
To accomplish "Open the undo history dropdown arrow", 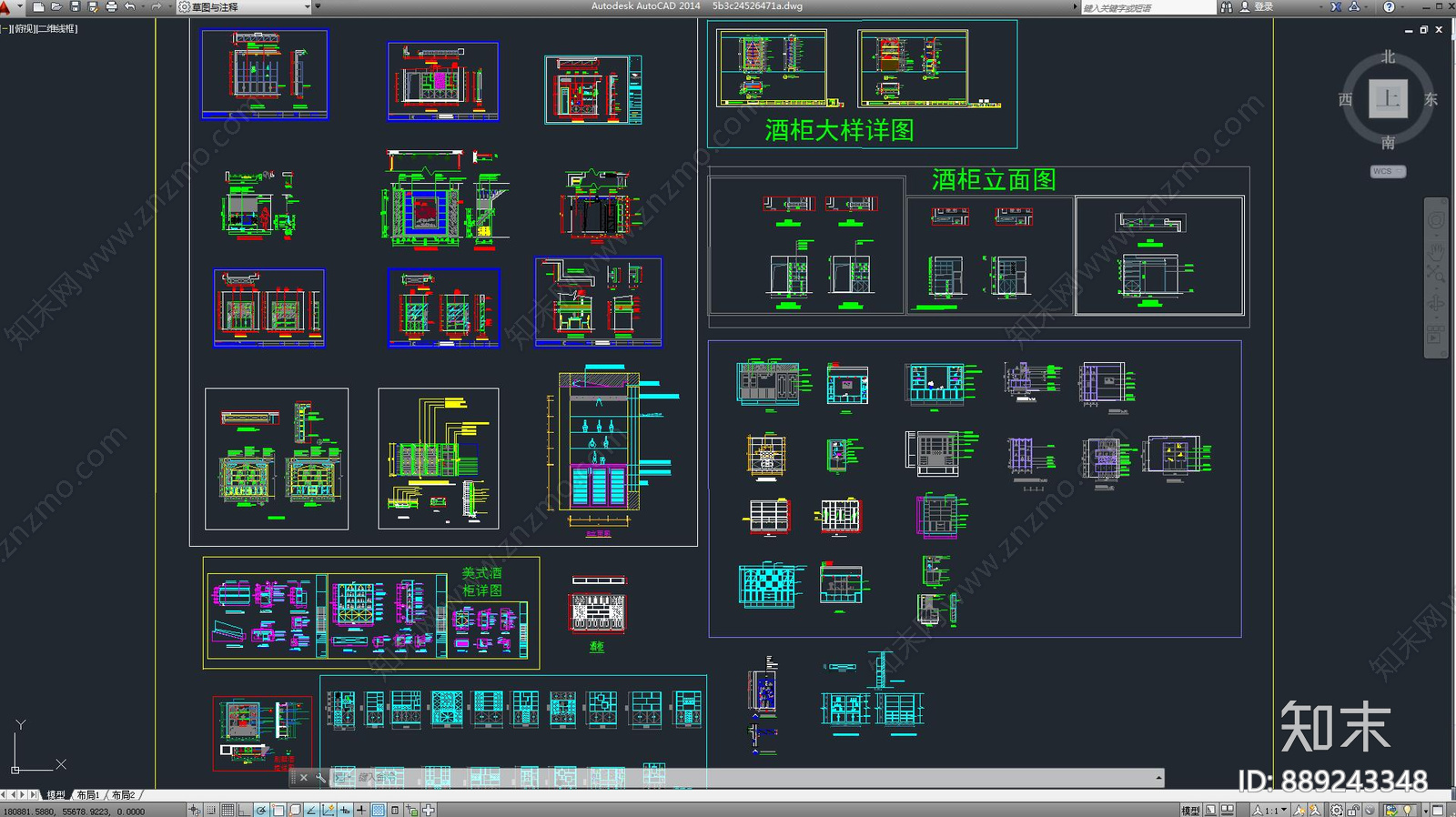I will [142, 6].
